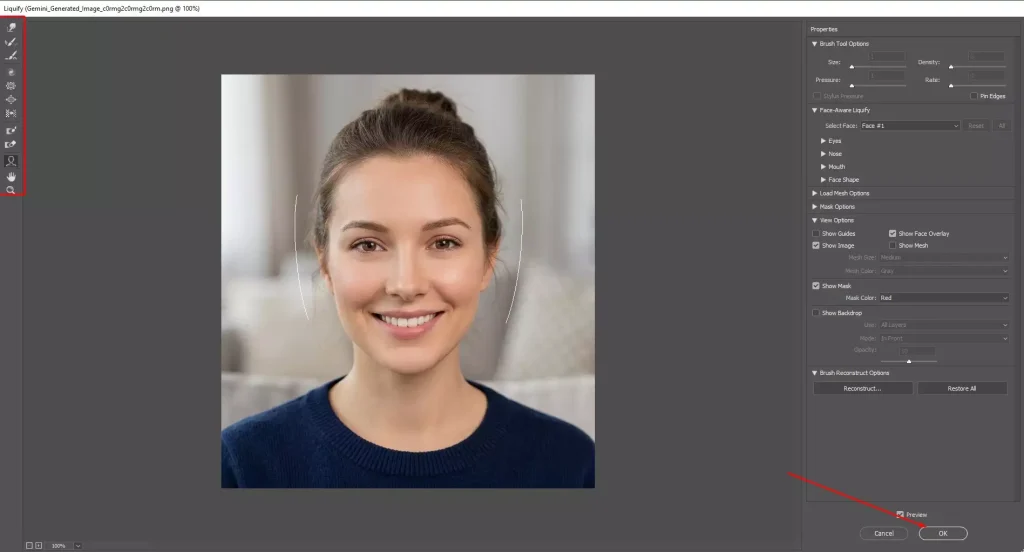Select the Hand tool
The image size is (1024, 552).
pos(11,177)
